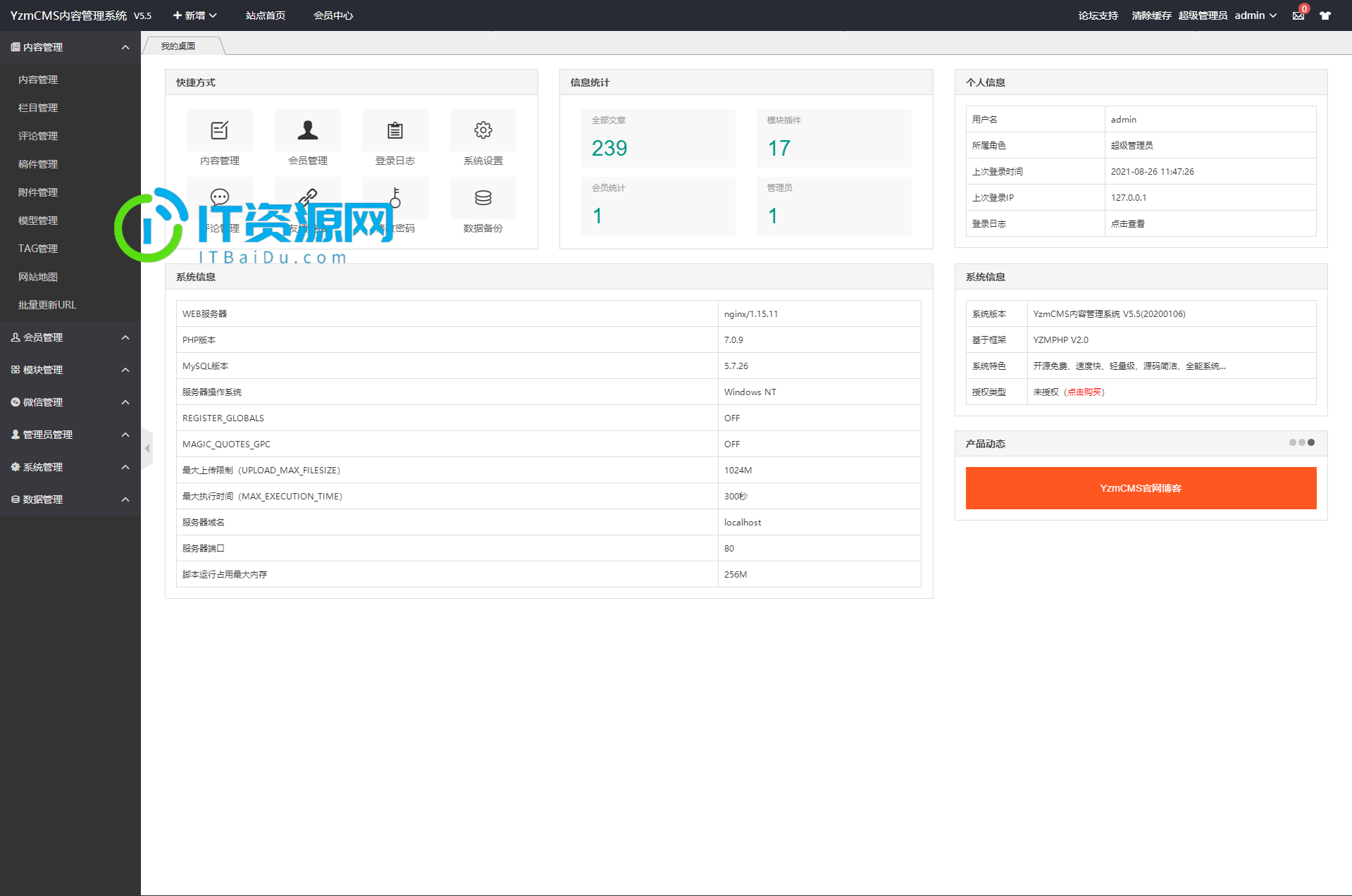The image size is (1352, 896).
Task: Click the last login IP 127.0.0.1
Action: click(x=1129, y=198)
